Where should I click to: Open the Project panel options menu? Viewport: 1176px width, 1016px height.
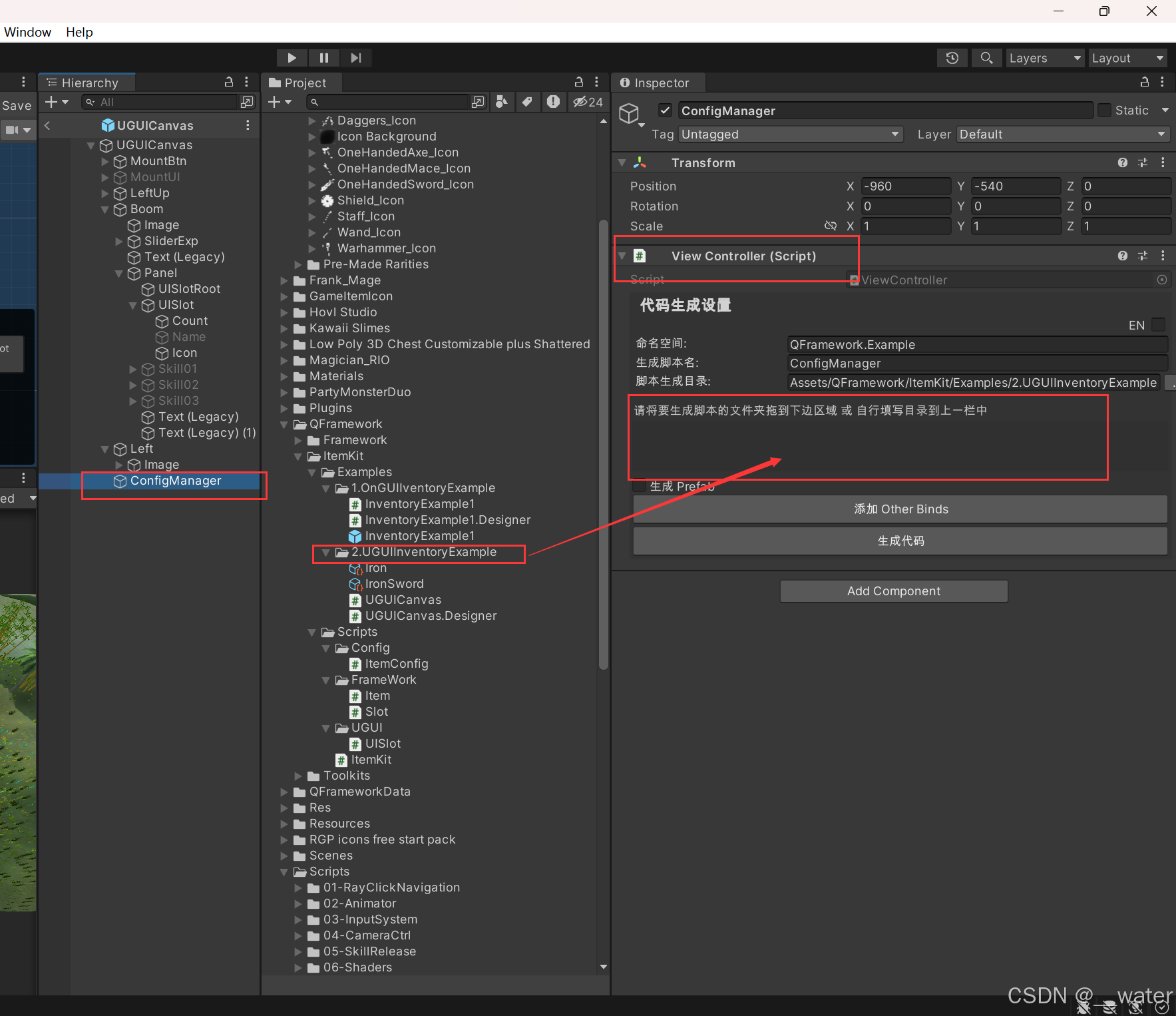click(596, 82)
